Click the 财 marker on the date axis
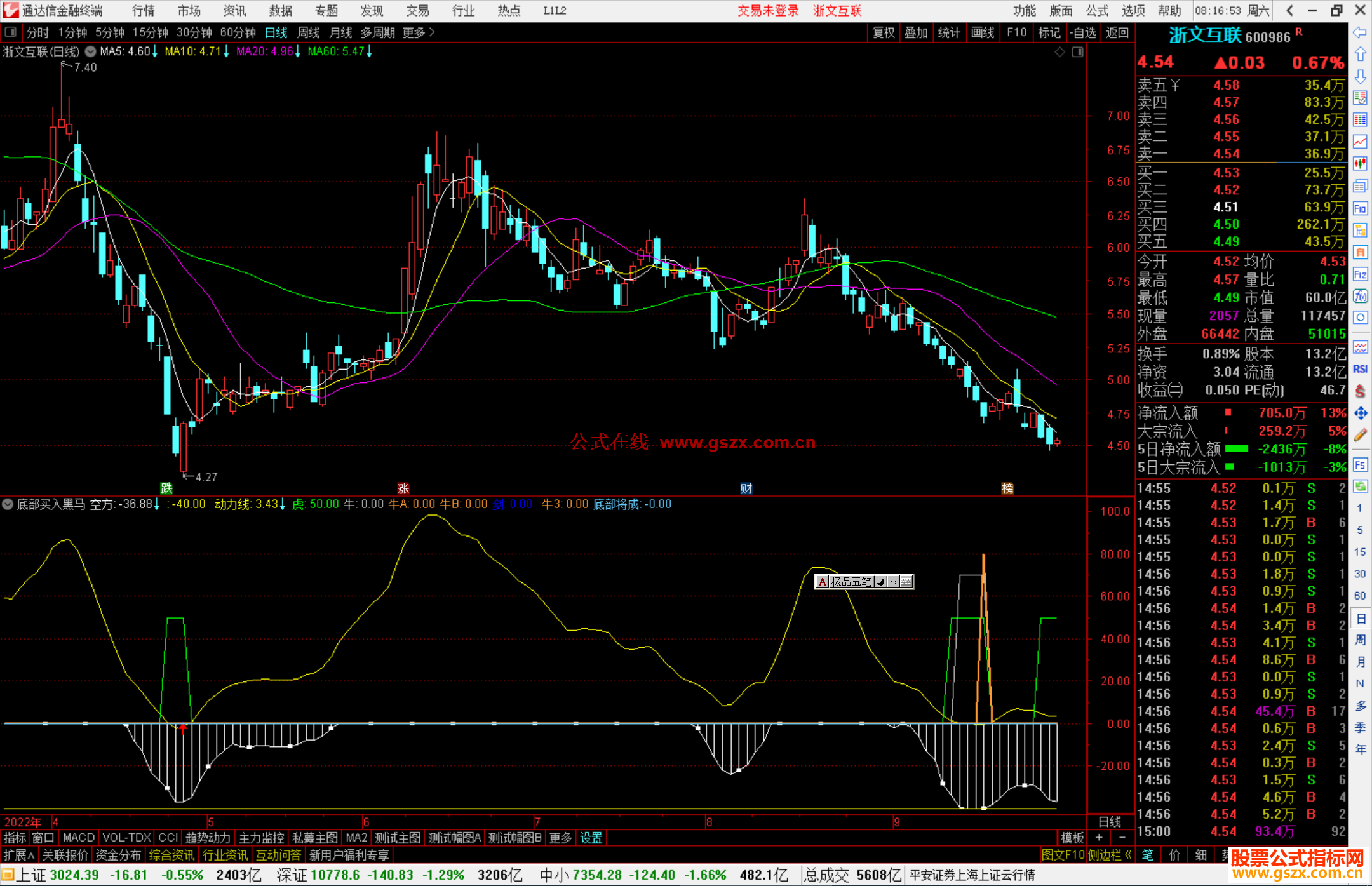The height and width of the screenshot is (886, 1372). click(746, 488)
